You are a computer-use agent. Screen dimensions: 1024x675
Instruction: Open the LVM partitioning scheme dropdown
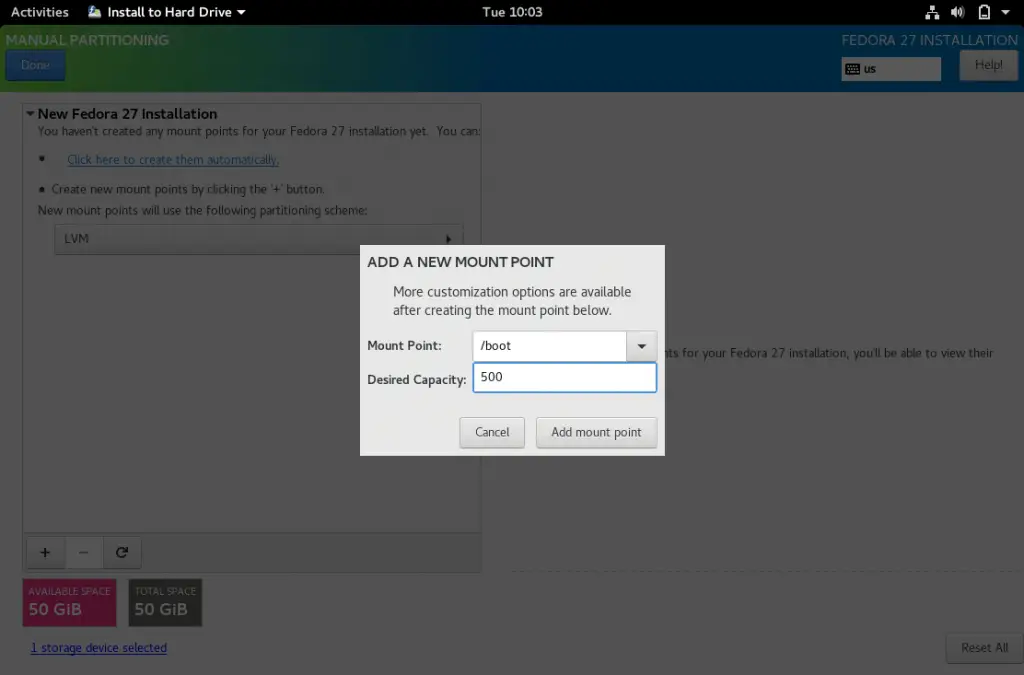pyautogui.click(x=259, y=239)
